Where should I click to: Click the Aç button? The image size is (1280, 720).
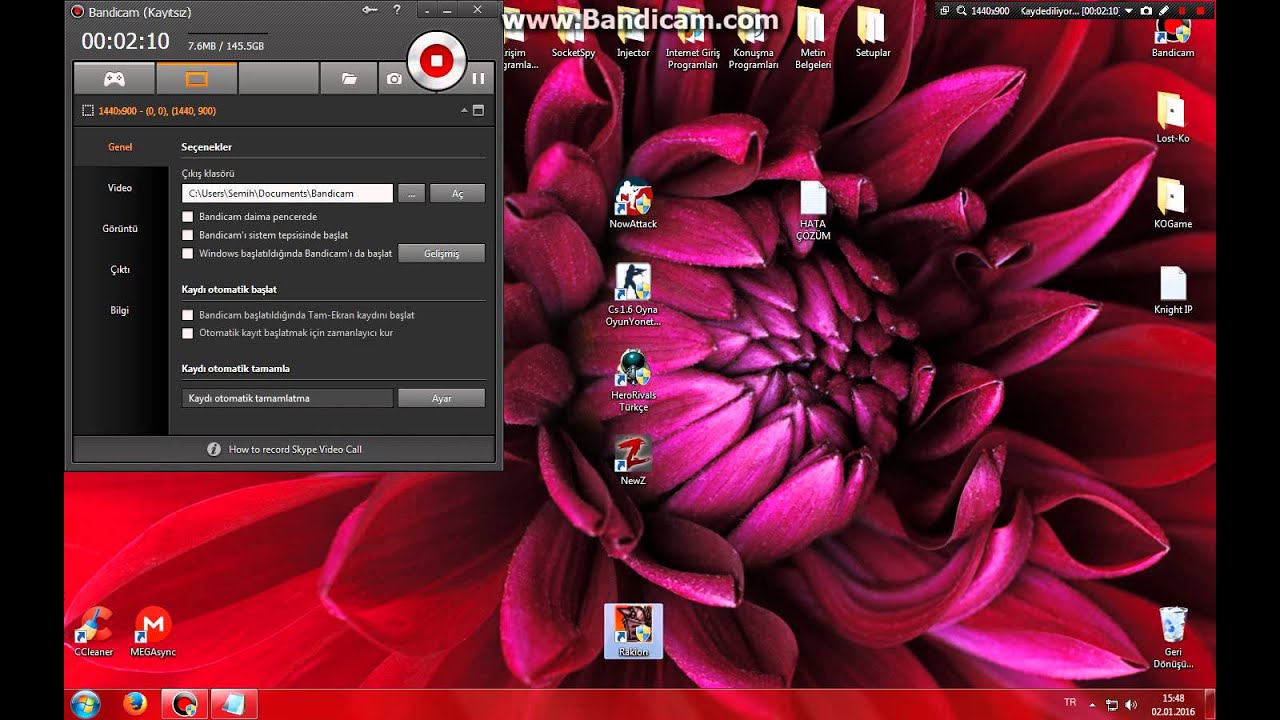tap(457, 193)
